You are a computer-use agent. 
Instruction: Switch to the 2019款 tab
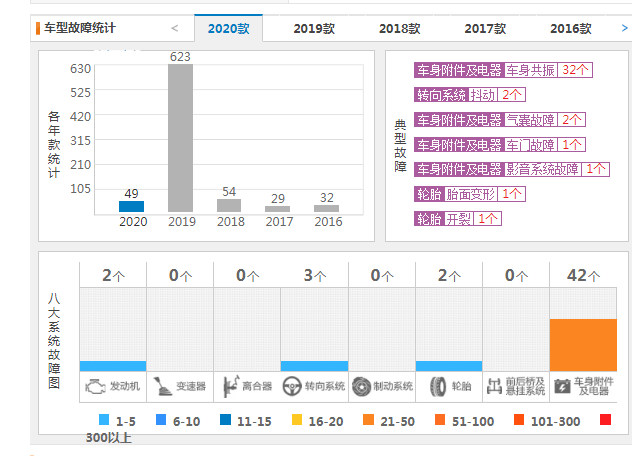click(x=314, y=28)
